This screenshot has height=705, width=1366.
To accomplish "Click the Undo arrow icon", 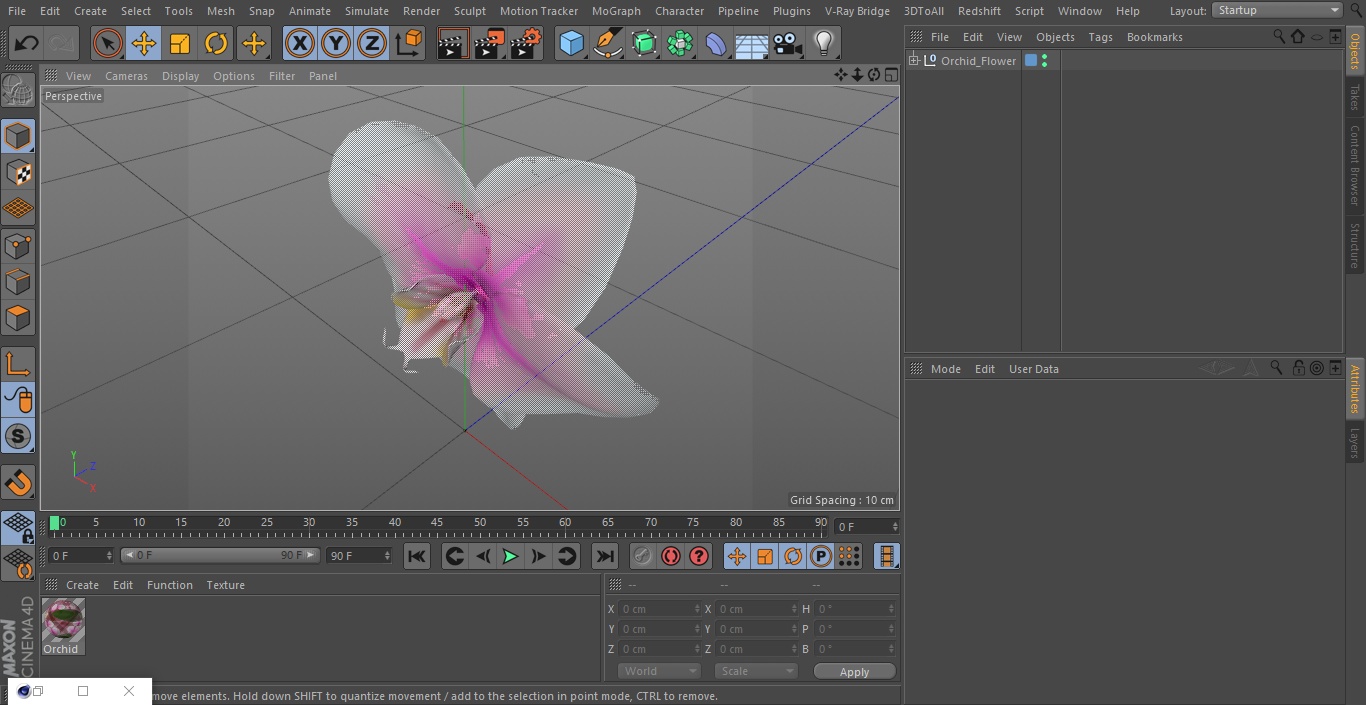I will (x=27, y=43).
